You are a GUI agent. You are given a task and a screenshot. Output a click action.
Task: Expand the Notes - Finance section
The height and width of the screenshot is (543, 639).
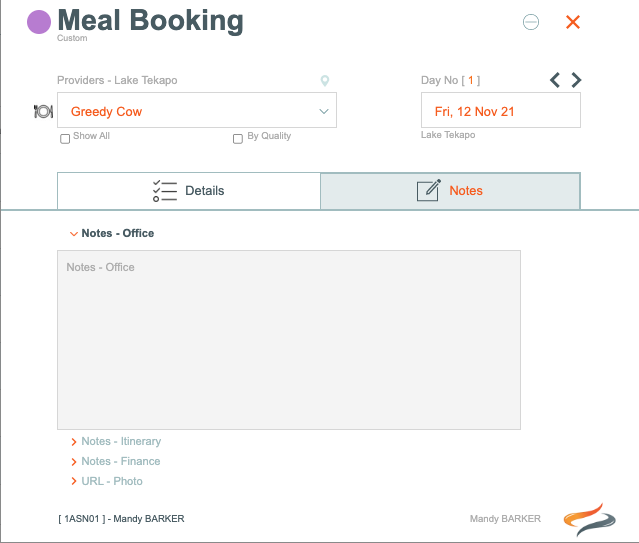click(x=116, y=461)
